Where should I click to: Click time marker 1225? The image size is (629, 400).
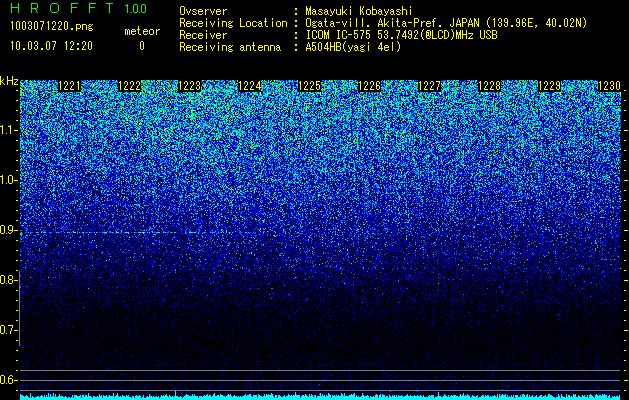[310, 86]
